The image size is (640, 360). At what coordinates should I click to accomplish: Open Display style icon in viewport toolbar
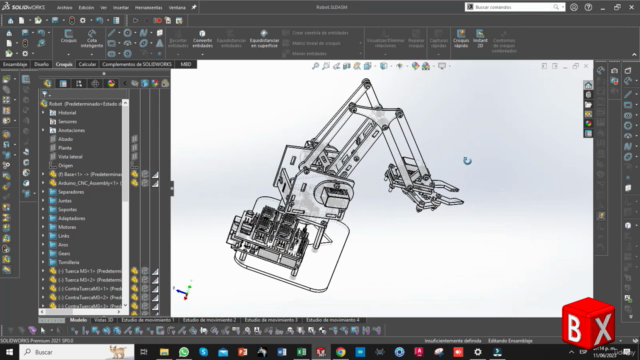[384, 66]
